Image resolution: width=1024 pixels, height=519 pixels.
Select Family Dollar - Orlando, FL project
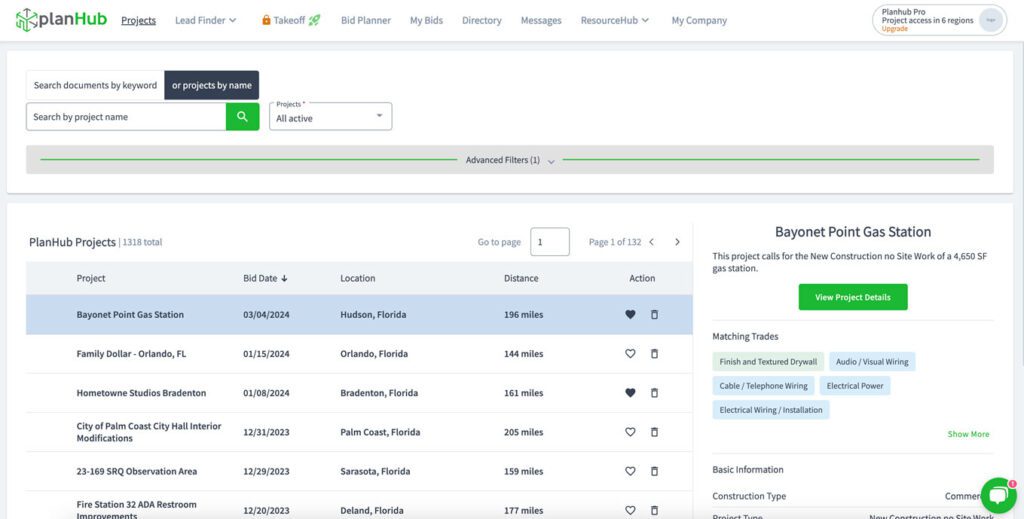coord(131,354)
